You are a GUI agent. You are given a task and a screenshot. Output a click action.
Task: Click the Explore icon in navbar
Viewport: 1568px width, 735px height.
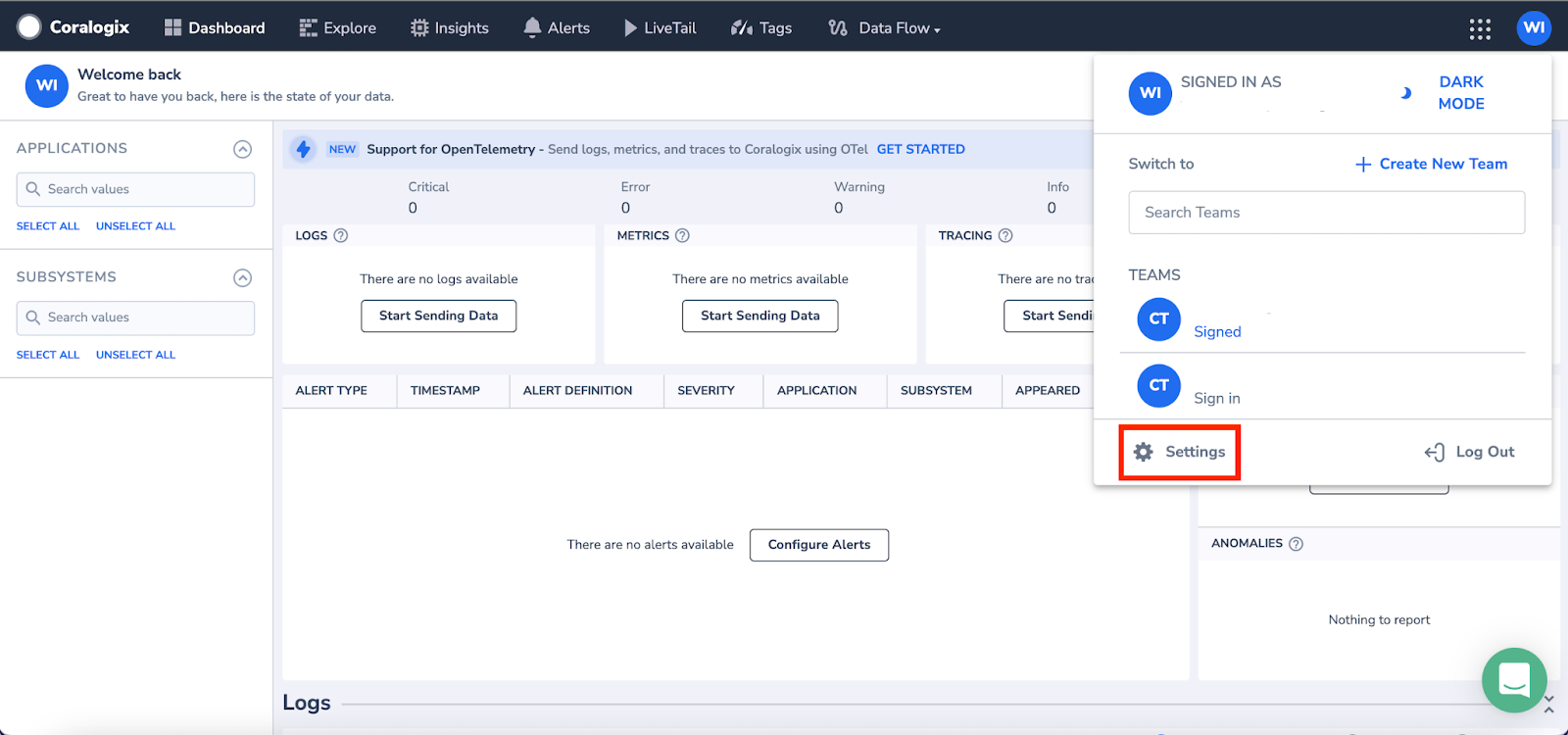308,27
